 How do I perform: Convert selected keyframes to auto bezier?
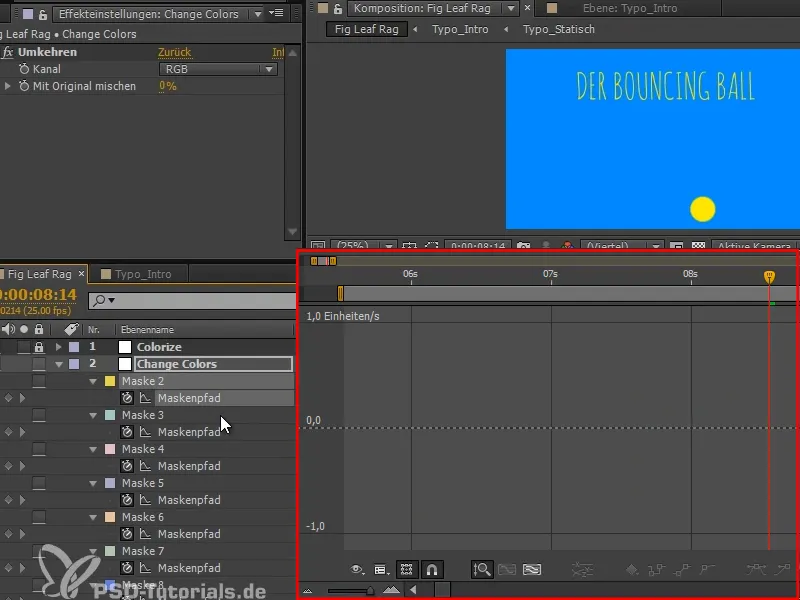pos(707,568)
